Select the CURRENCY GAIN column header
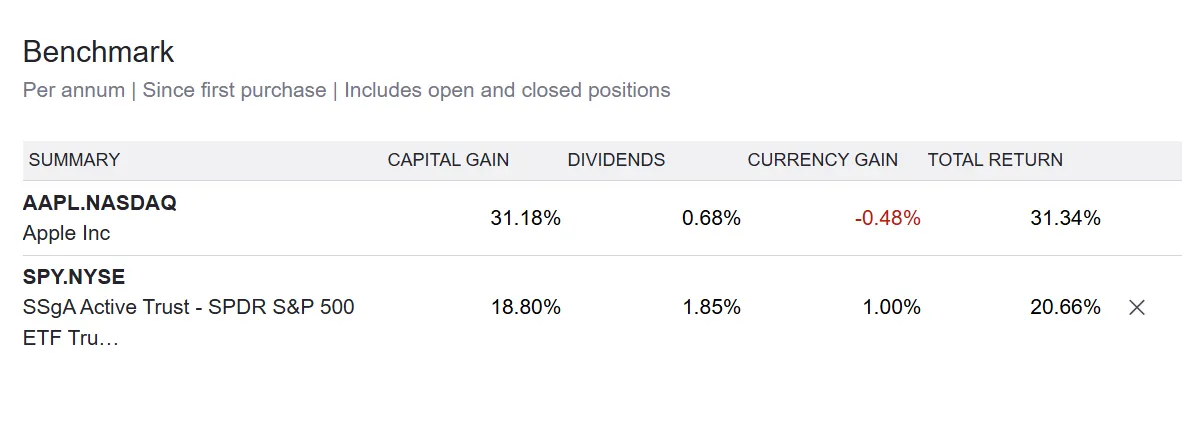Viewport: 1199px width, 425px height. (x=822, y=160)
